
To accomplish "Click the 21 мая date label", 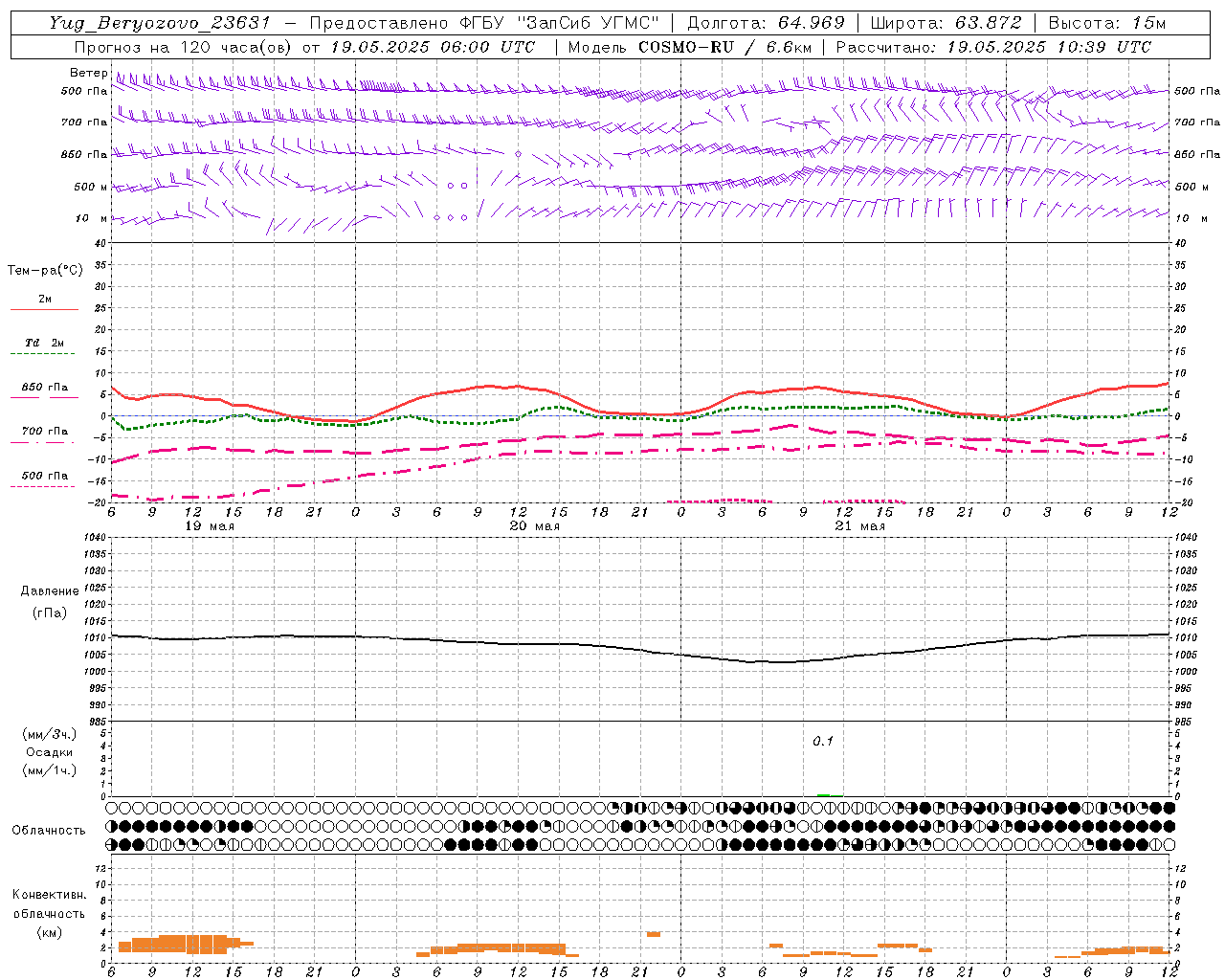I will click(860, 526).
